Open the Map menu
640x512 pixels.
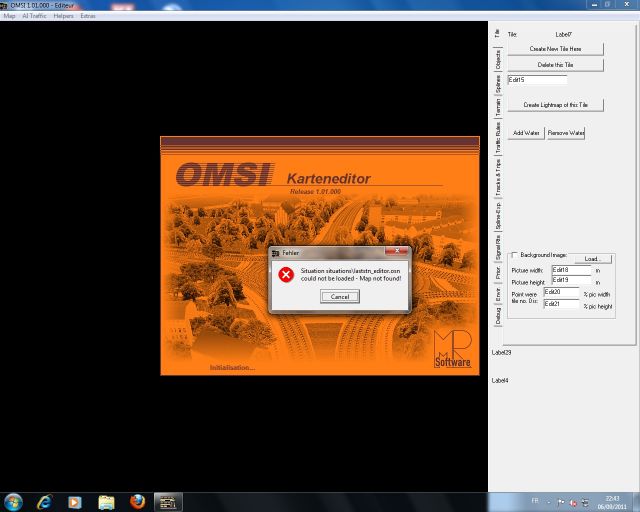9,16
